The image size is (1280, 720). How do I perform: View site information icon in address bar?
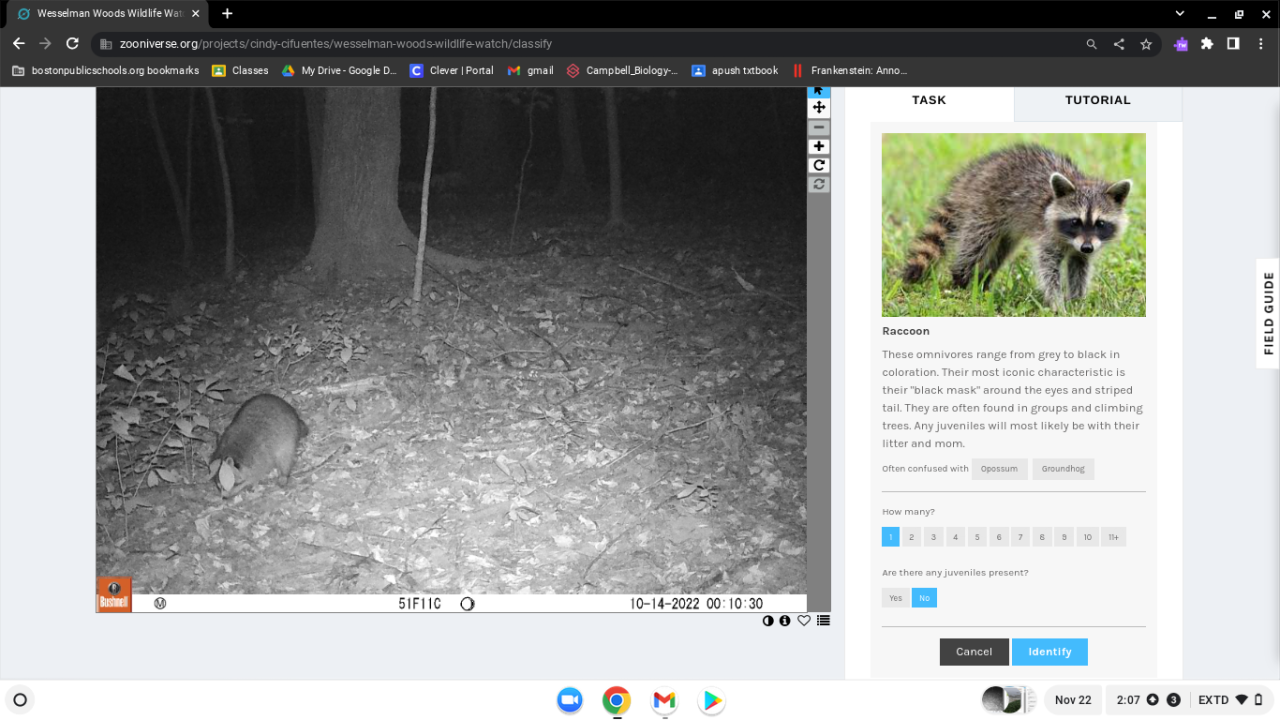[106, 44]
